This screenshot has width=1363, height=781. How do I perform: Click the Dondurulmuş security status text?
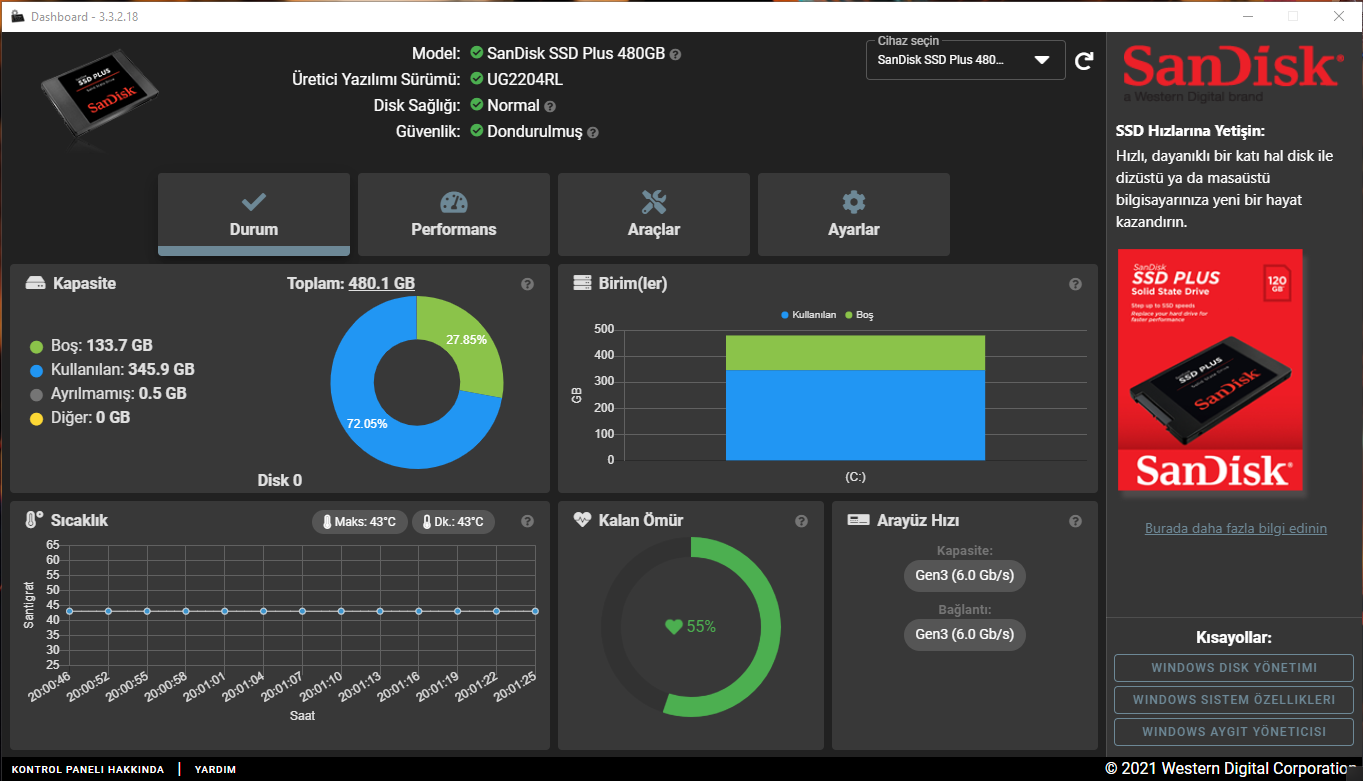(534, 132)
